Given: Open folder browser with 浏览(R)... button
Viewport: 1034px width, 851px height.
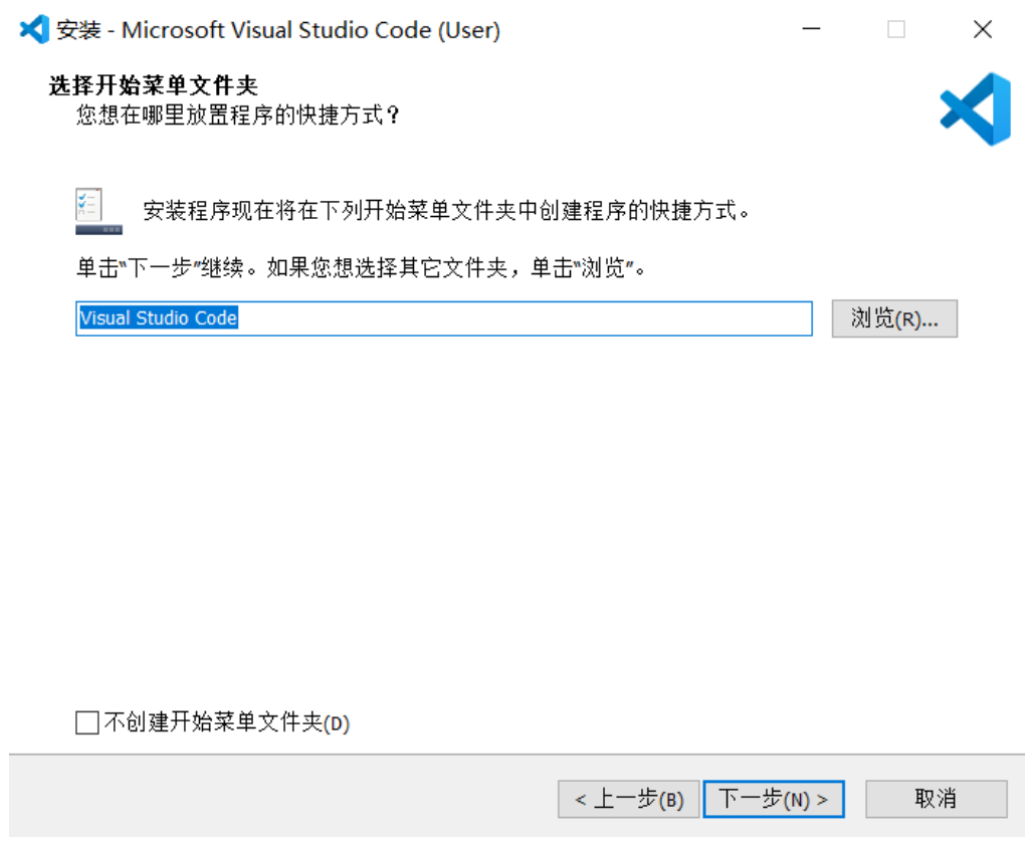Looking at the screenshot, I should point(894,319).
